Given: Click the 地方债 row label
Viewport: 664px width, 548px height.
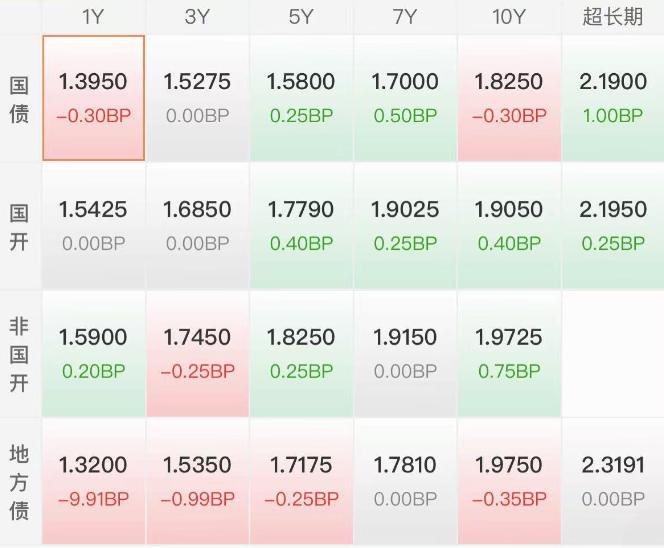Looking at the screenshot, I should click(19, 481).
